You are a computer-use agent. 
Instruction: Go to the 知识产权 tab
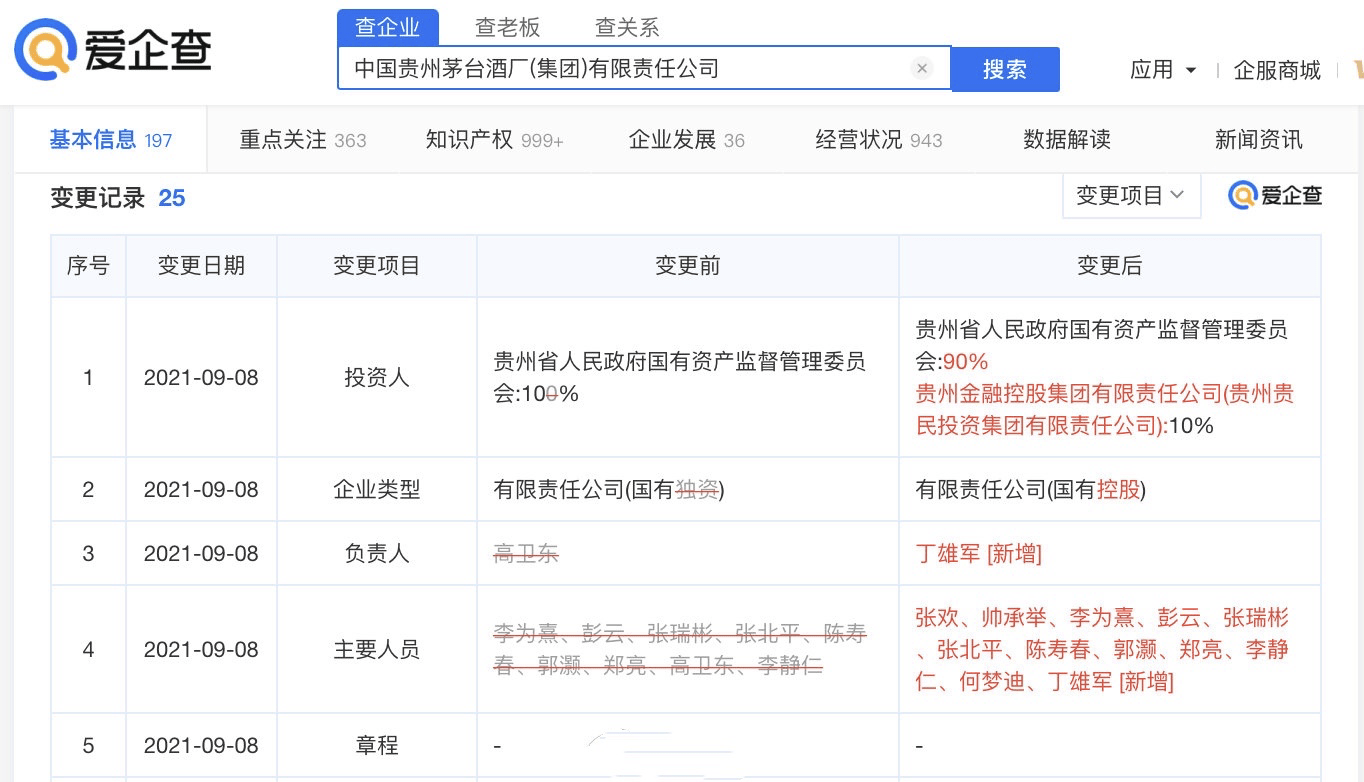click(495, 140)
